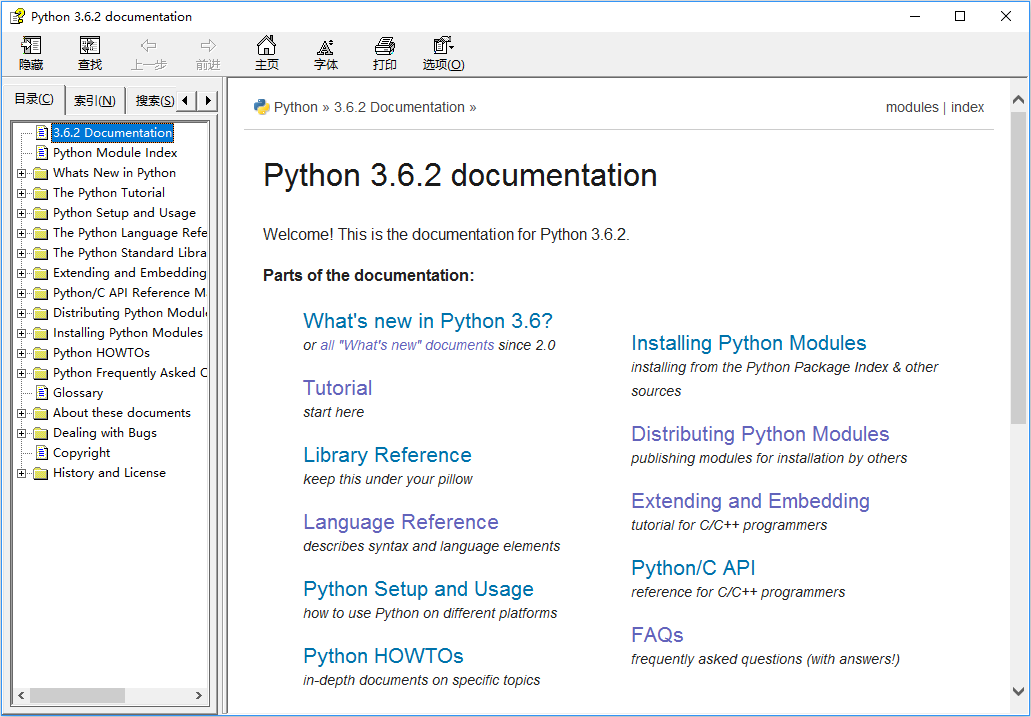Switch to the 搜索 (Search) tab

153,101
